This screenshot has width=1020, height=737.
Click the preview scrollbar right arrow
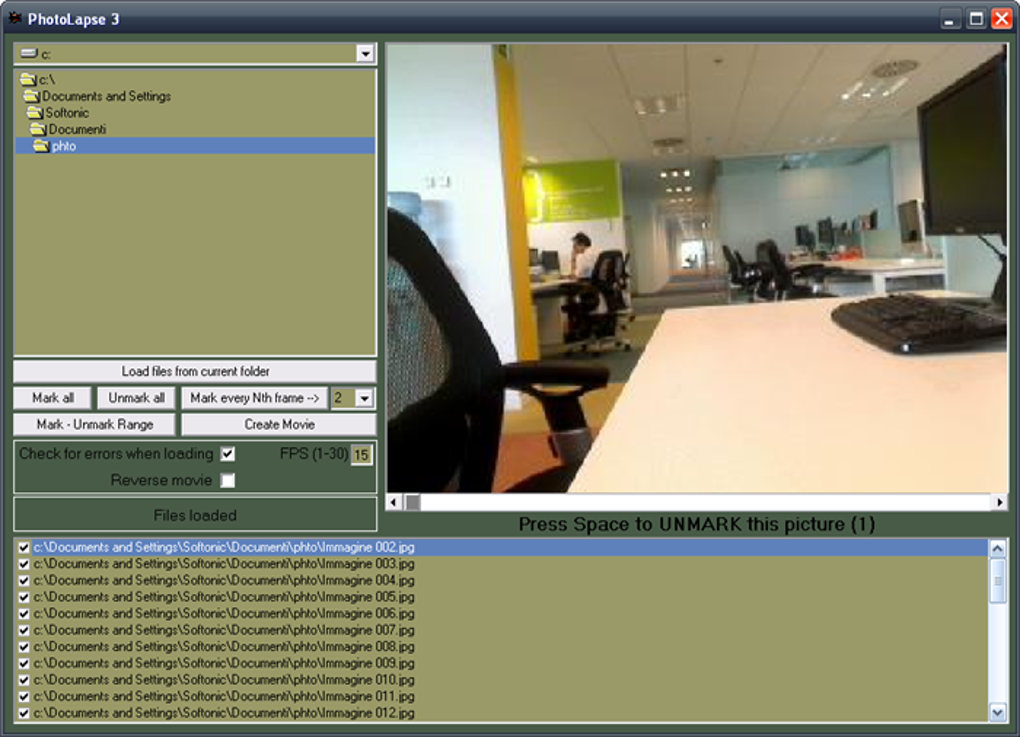[1000, 502]
